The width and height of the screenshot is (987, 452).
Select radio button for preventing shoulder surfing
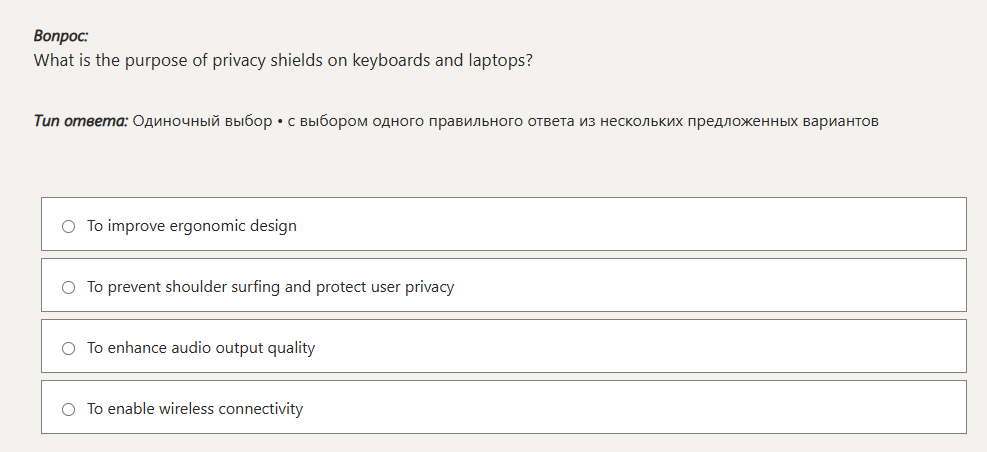68,287
